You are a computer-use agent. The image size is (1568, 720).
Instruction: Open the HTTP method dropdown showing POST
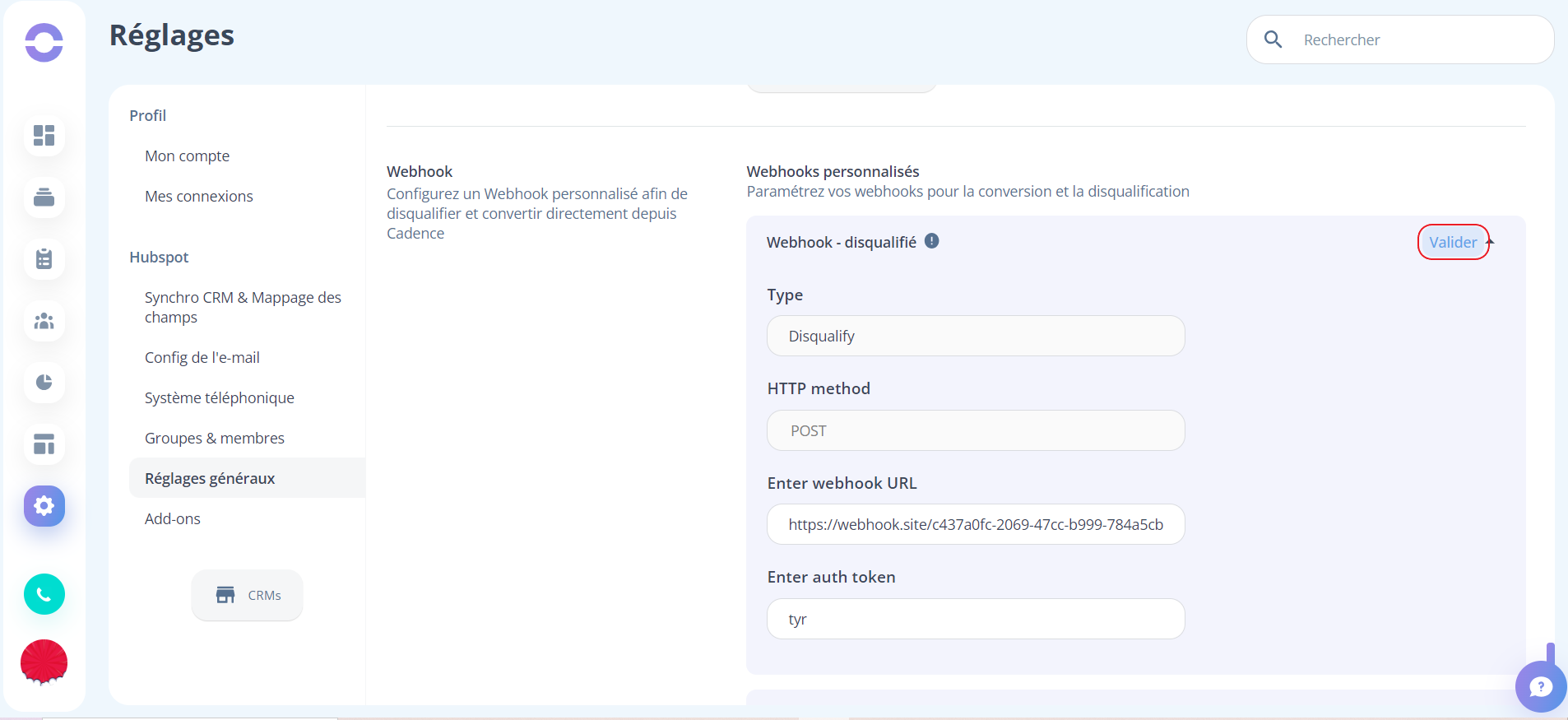tap(976, 430)
